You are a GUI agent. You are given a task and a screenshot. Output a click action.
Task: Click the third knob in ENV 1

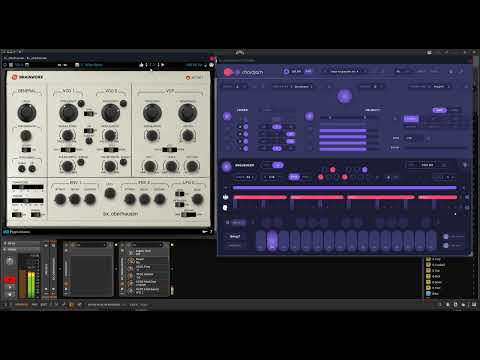click(90, 199)
